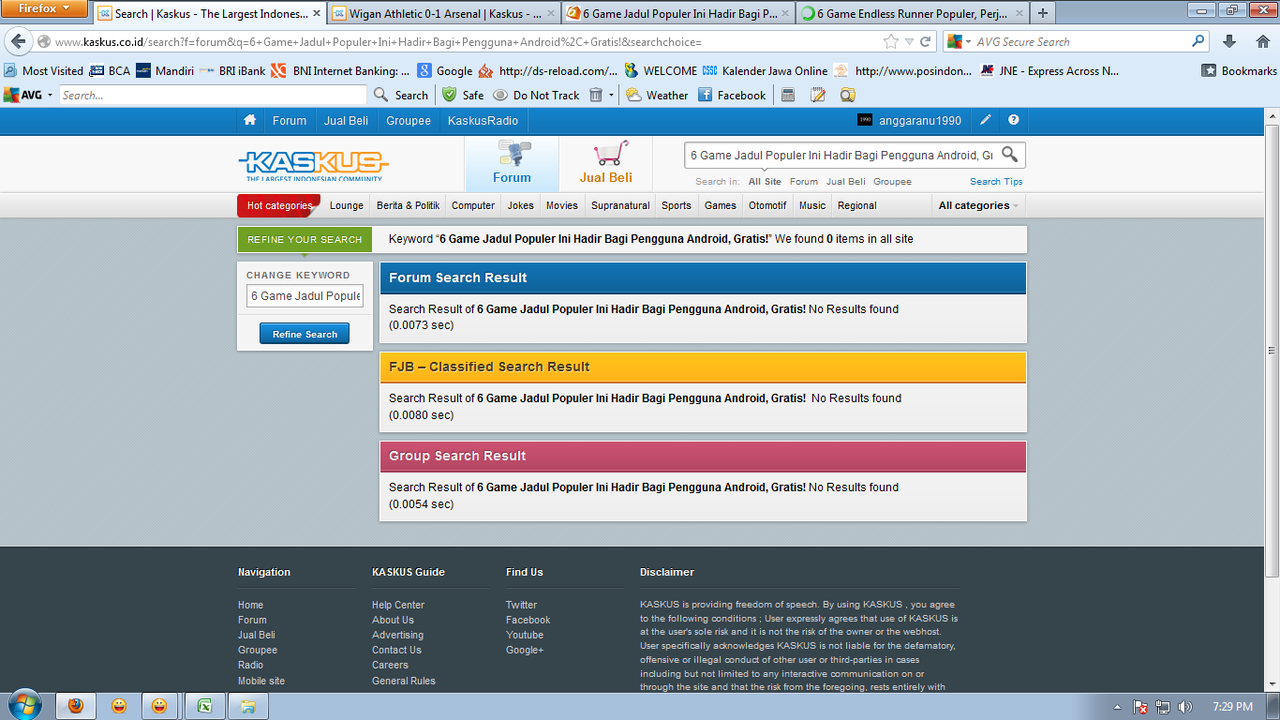Open Search Tips link
Screen dimensions: 1280x720
[996, 182]
